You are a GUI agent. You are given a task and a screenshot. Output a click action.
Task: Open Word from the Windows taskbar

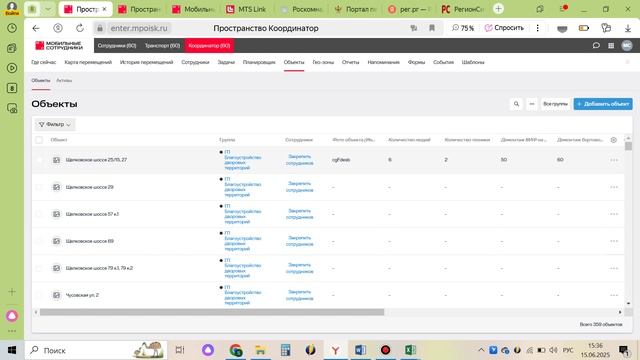(360, 350)
